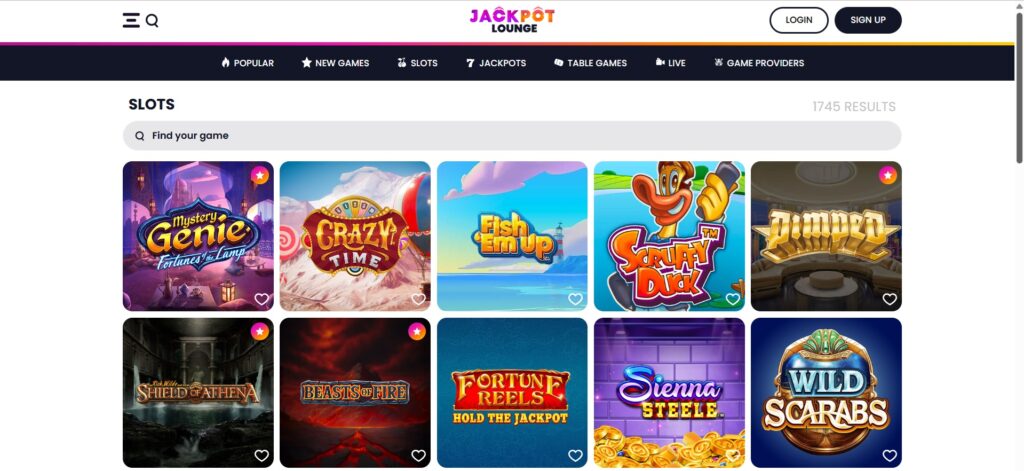Click heart icon on Wild Scarabs tile

889,455
